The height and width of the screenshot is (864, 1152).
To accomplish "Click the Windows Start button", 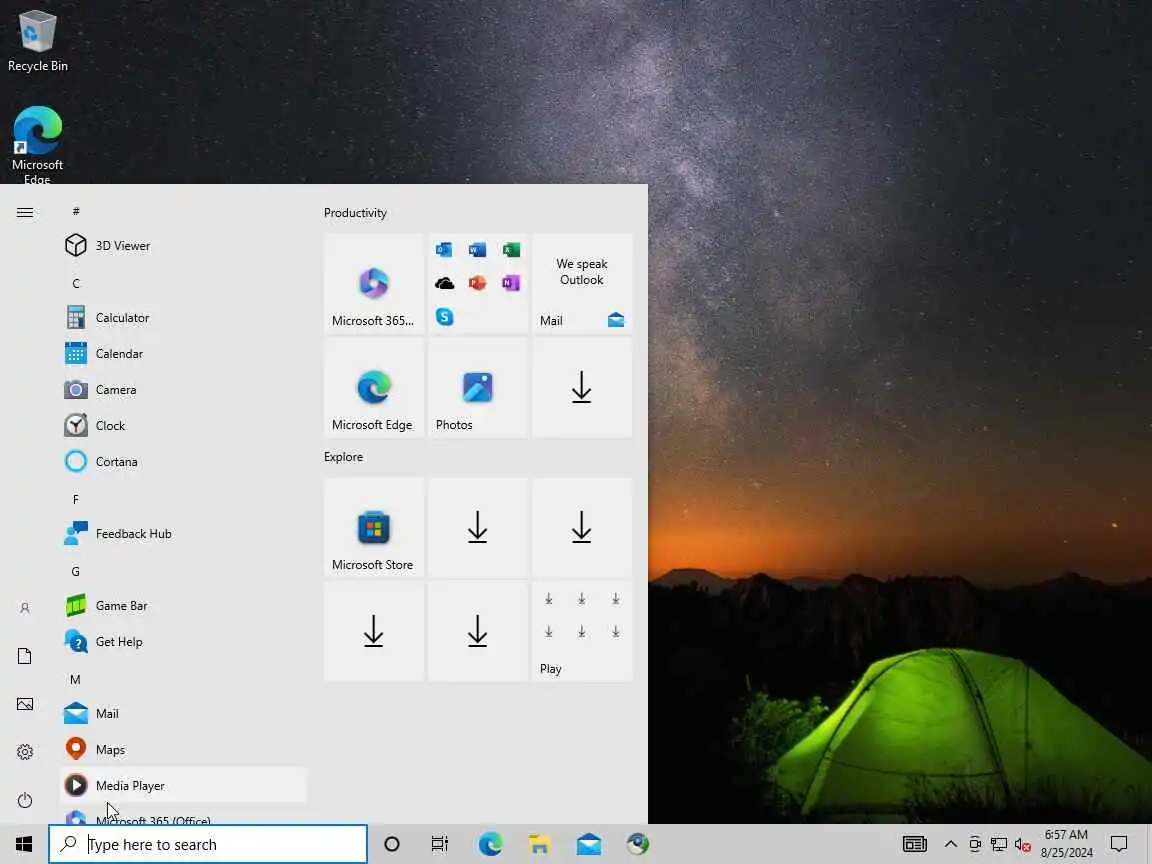I will tap(24, 844).
